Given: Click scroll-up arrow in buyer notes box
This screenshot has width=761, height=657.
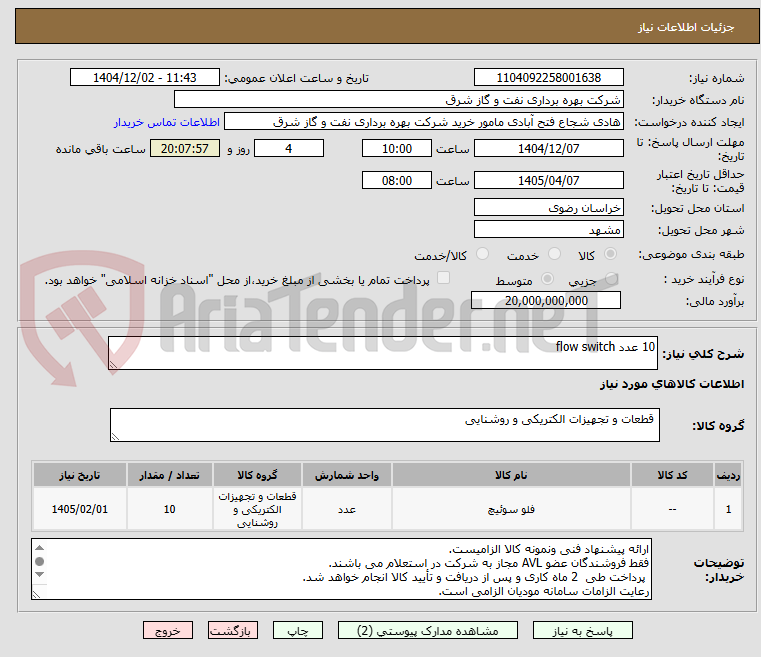Looking at the screenshot, I should click(40, 548).
